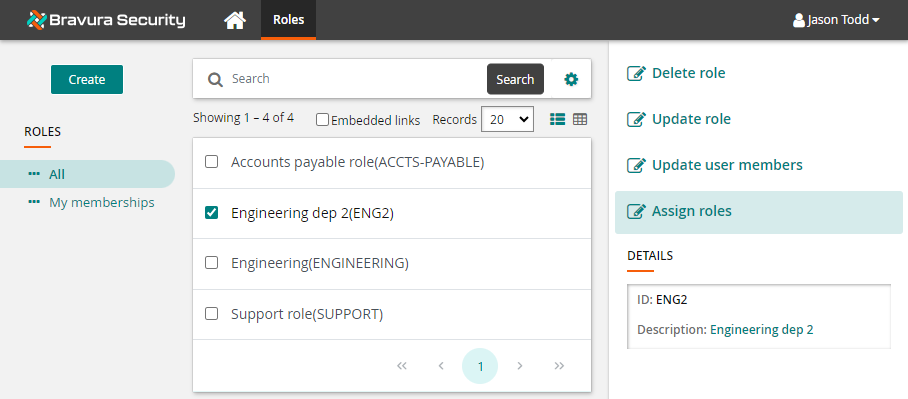Focus the Search input field

click(356, 79)
